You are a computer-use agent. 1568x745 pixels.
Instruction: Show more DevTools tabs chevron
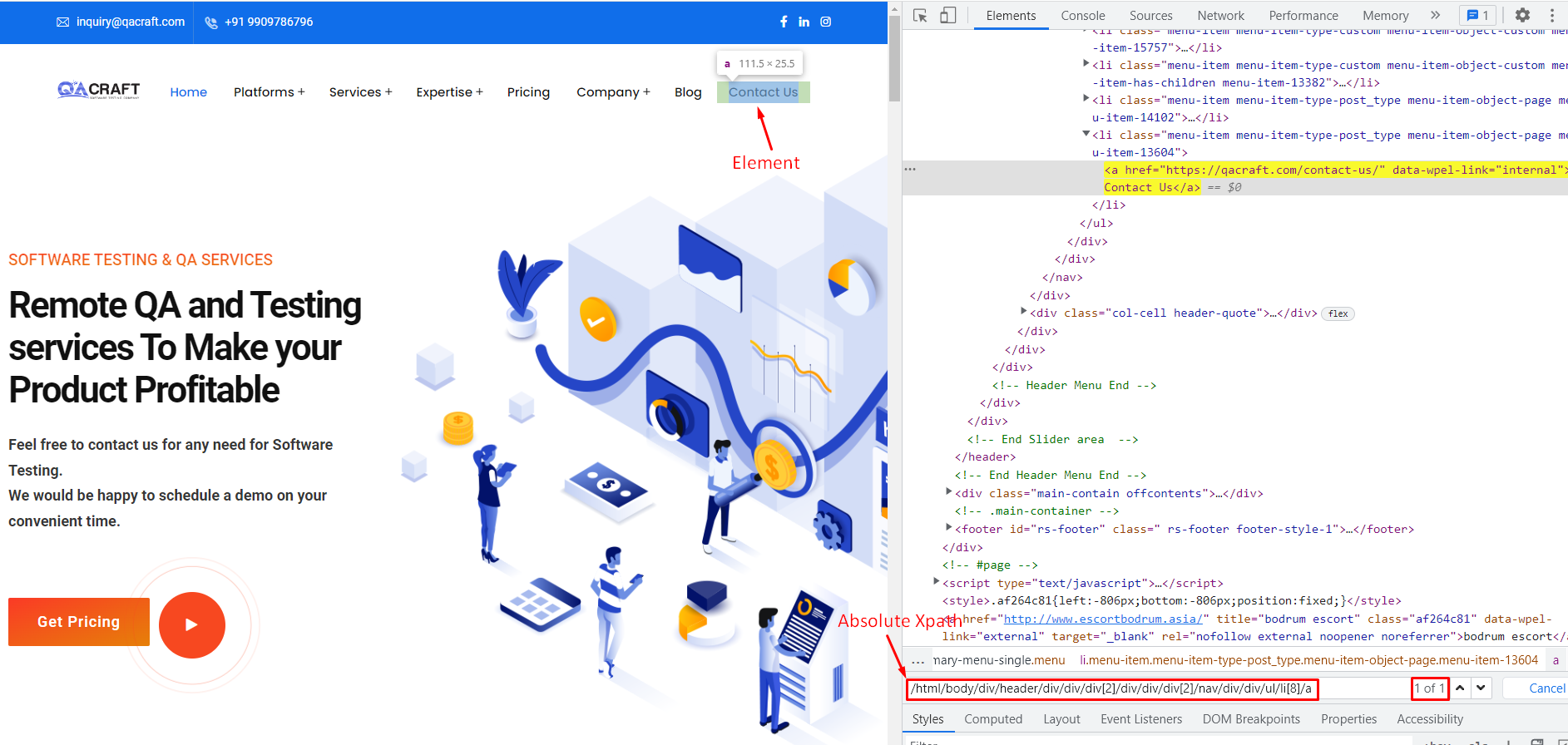[x=1435, y=15]
